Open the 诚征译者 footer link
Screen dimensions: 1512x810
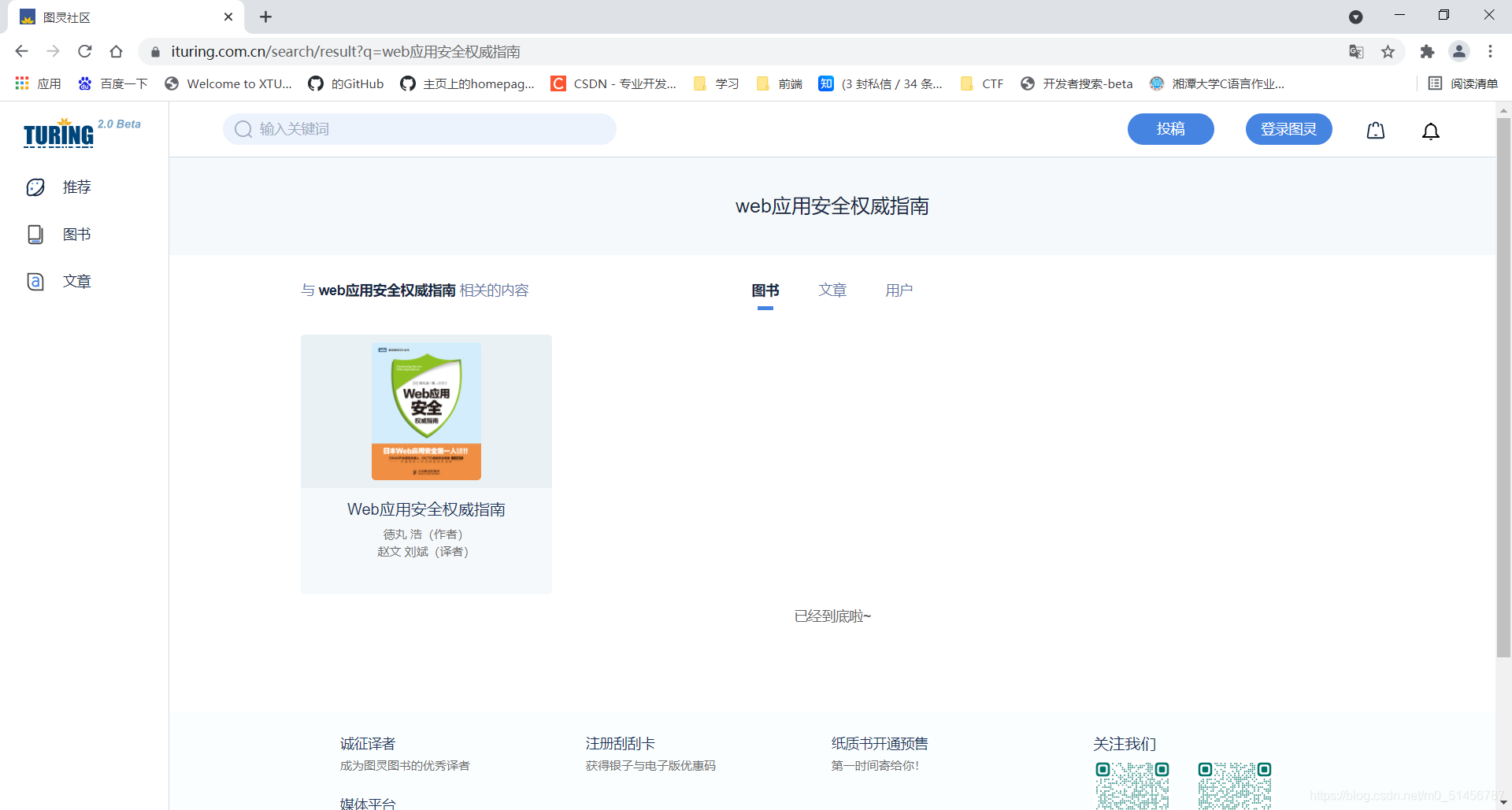368,744
